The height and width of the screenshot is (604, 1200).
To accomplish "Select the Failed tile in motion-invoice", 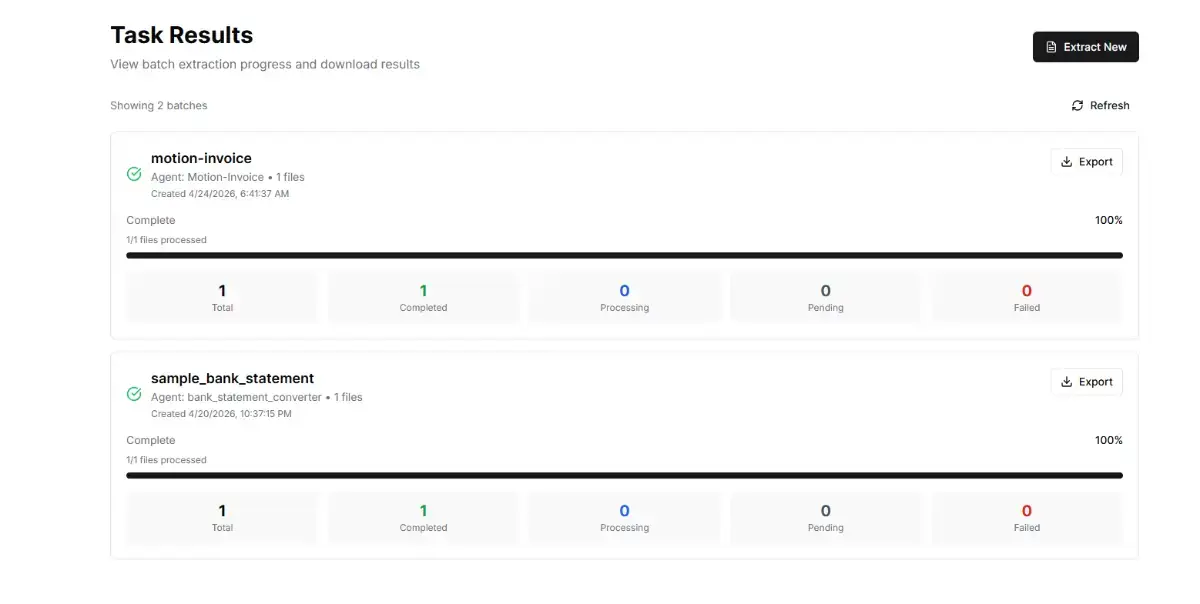I will coord(1027,298).
